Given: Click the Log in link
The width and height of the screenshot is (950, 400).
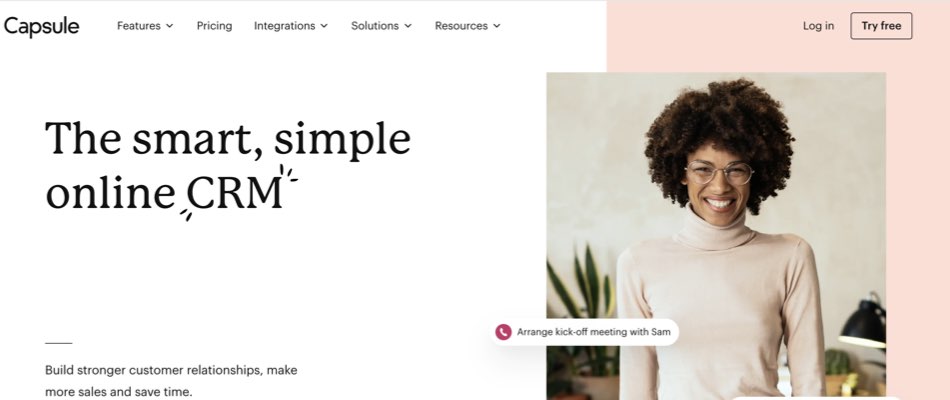Looking at the screenshot, I should tap(819, 26).
